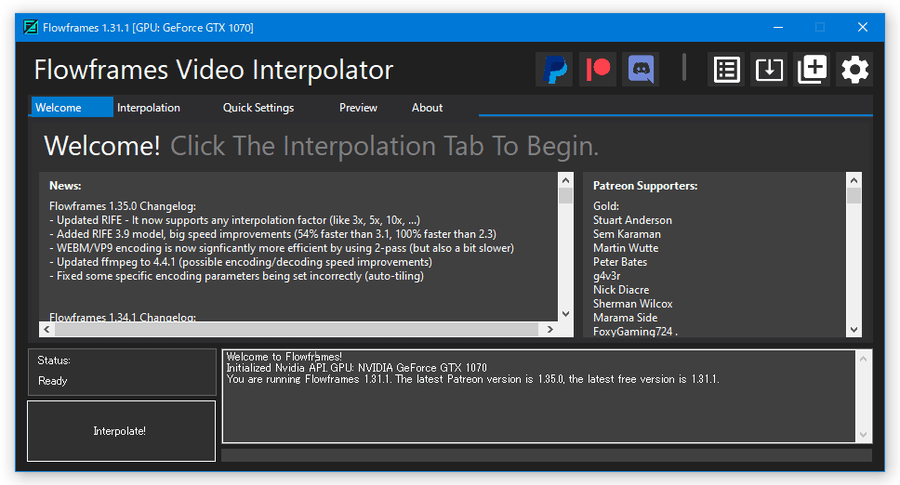Screen dimensions: 900x485
Task: Click supporter name 'Marama Side'
Action: (625, 317)
